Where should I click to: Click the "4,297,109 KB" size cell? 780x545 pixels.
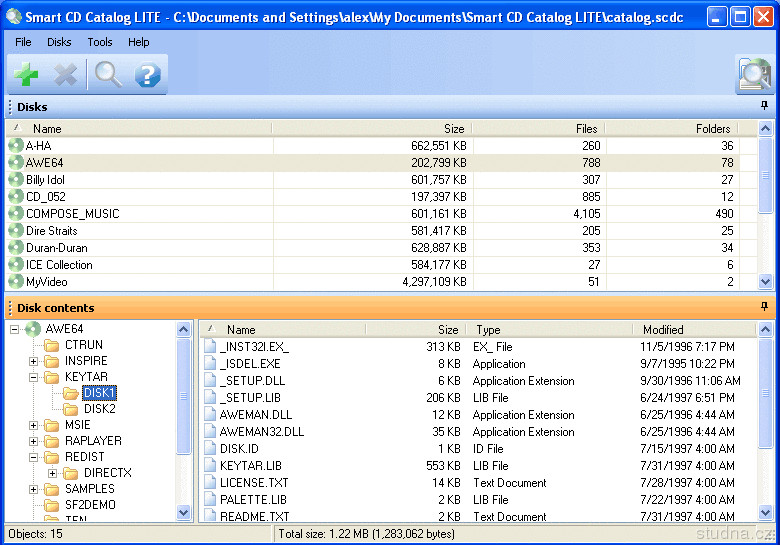click(x=434, y=282)
